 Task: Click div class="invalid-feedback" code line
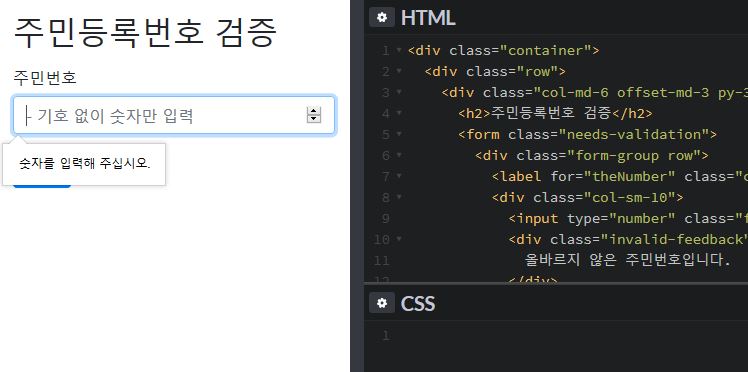[x=628, y=239]
